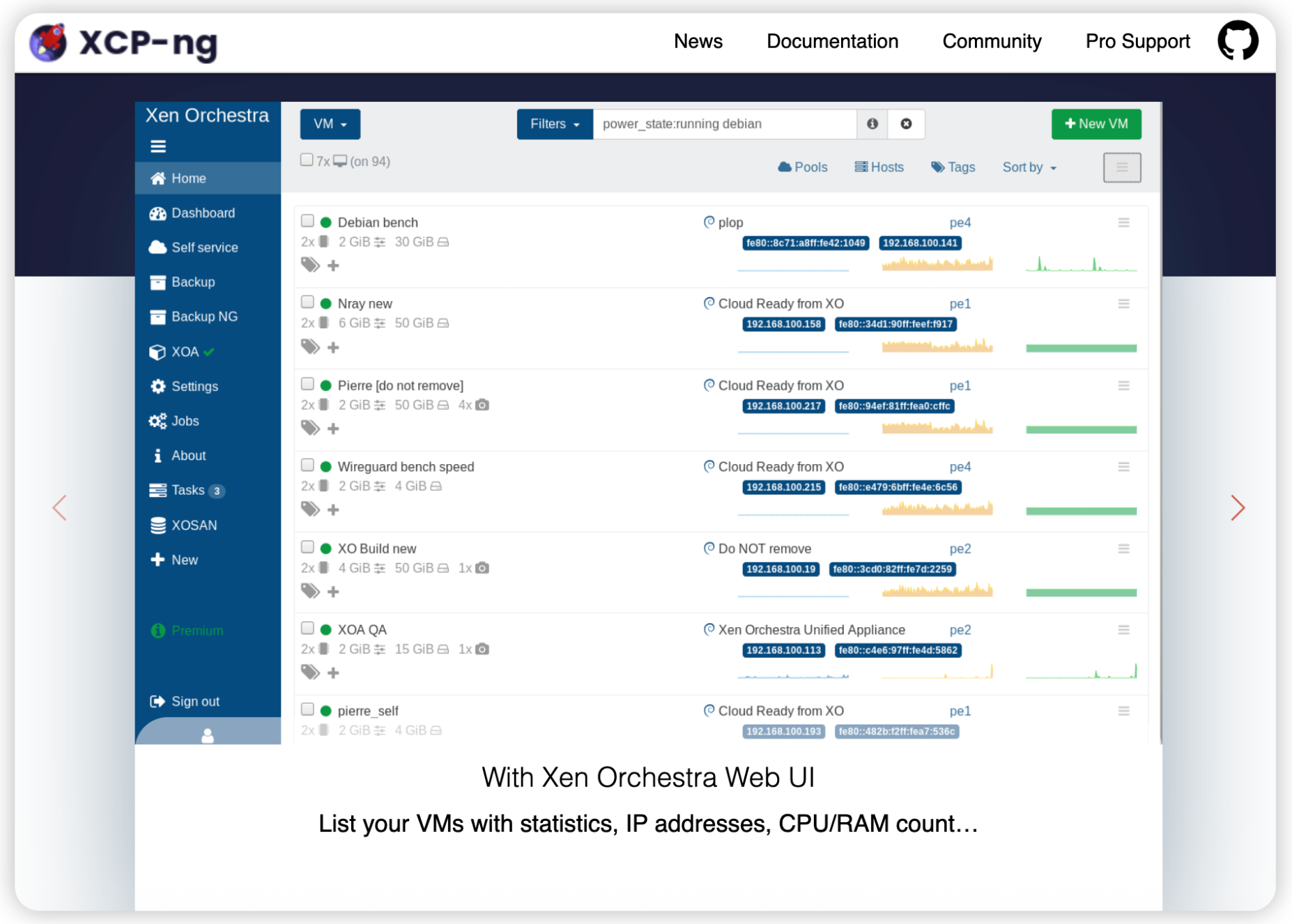Open the Documentation link
Viewport: 1292px width, 924px height.
[832, 41]
